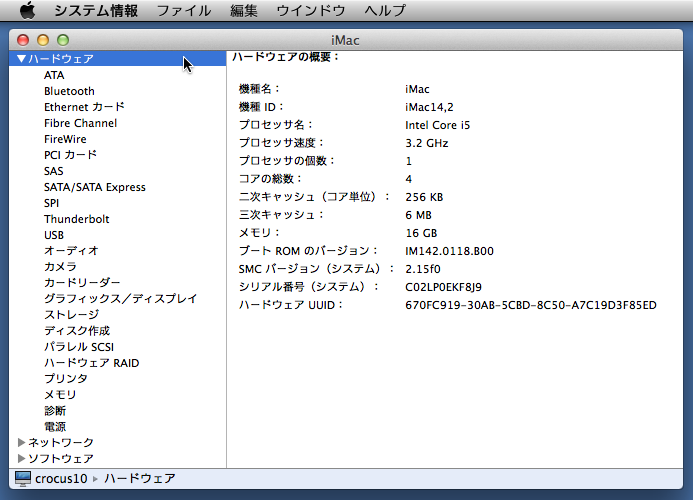Select カメラ in the sidebar

pyautogui.click(x=60, y=267)
